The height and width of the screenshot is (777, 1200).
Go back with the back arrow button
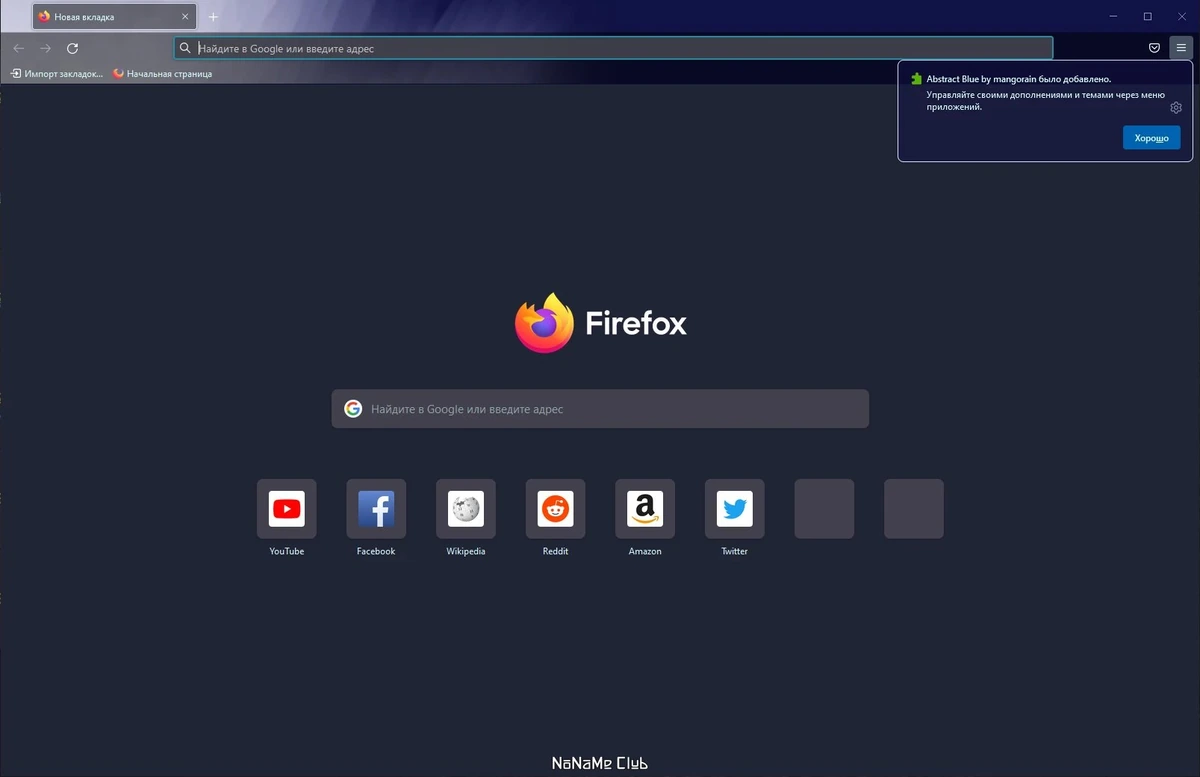[x=18, y=48]
